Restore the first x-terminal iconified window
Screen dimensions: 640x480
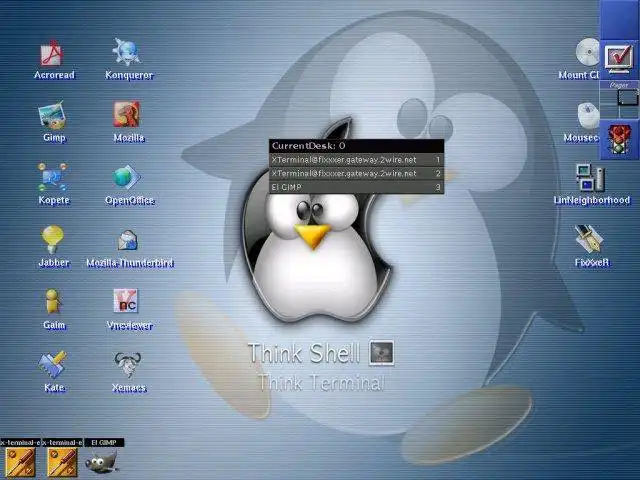click(x=20, y=463)
